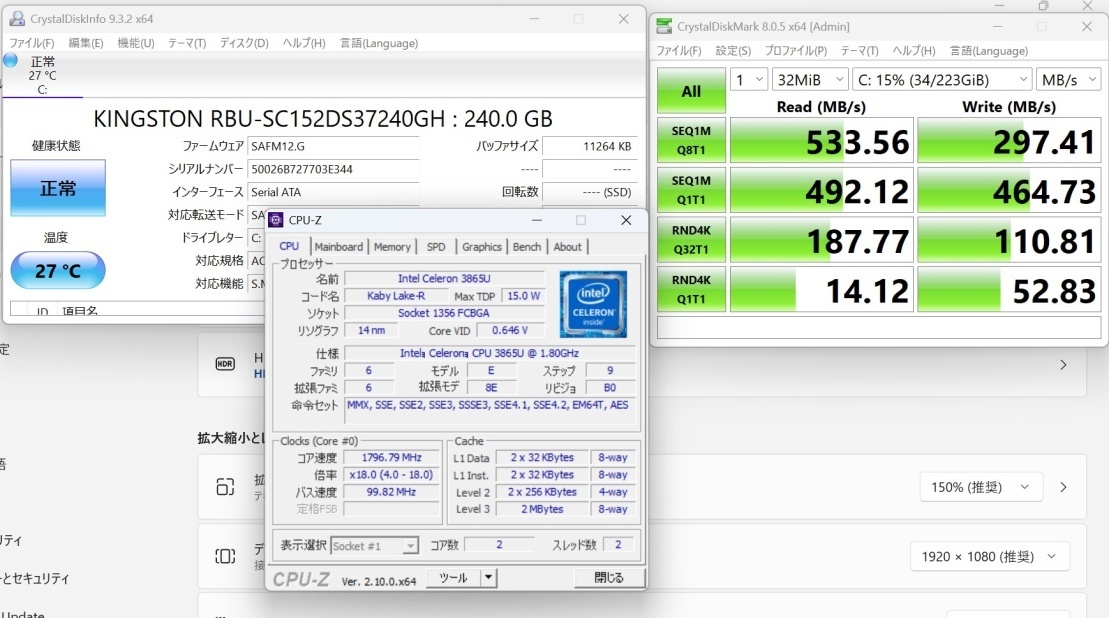Click the CrystalDiskInfo title bar icon
Screen dimensions: 1109x618
[x=17, y=18]
